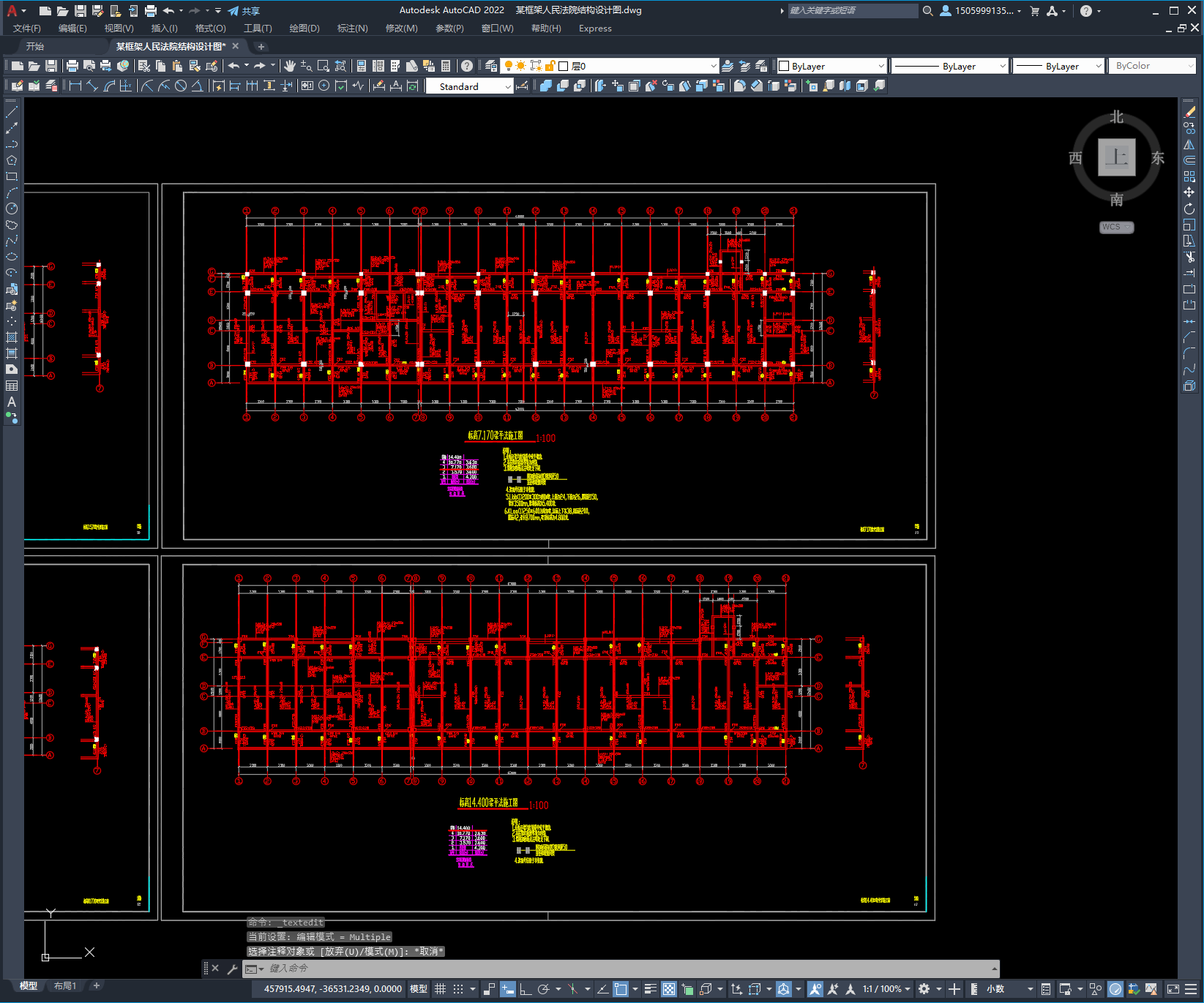The image size is (1204, 1003).
Task: Click the Undo arrow in the standard toolbar
Action: [x=233, y=66]
